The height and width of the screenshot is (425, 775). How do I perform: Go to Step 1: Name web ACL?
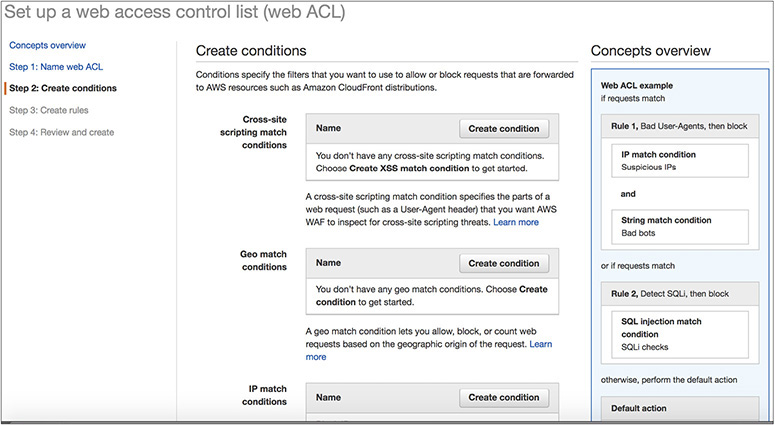tap(55, 67)
